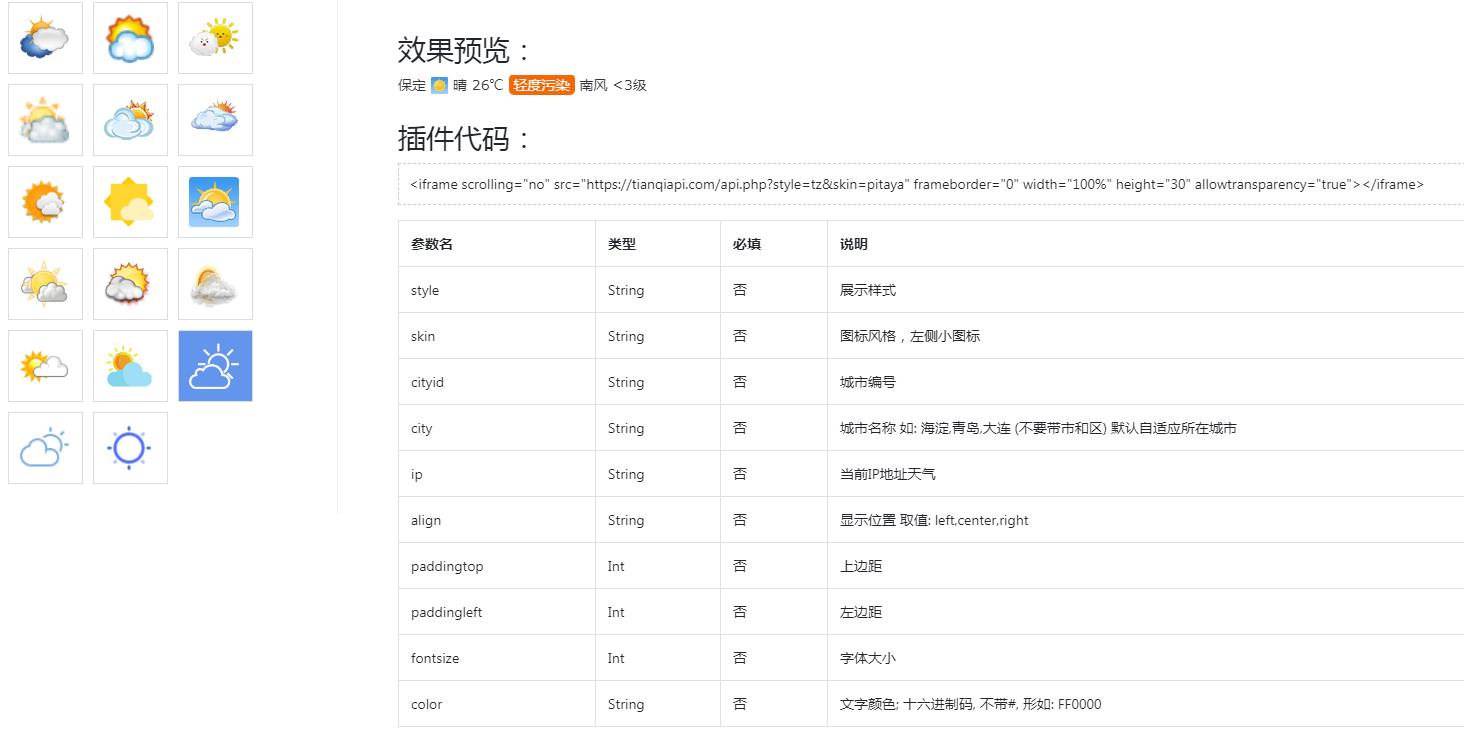Click the orange 轻度污染 pollution badge
The image size is (1464, 741).
[x=541, y=85]
